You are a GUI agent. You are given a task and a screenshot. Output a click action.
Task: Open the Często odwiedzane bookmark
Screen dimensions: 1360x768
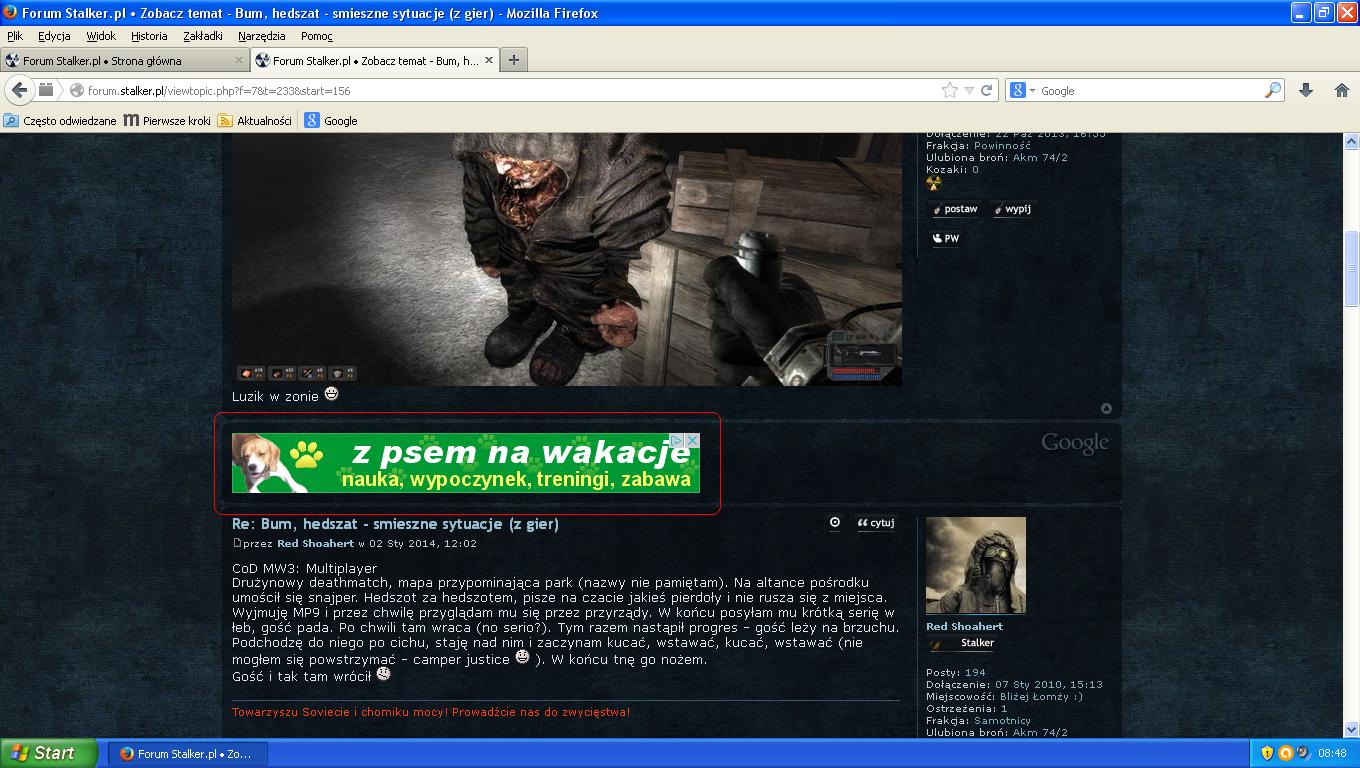[60, 120]
